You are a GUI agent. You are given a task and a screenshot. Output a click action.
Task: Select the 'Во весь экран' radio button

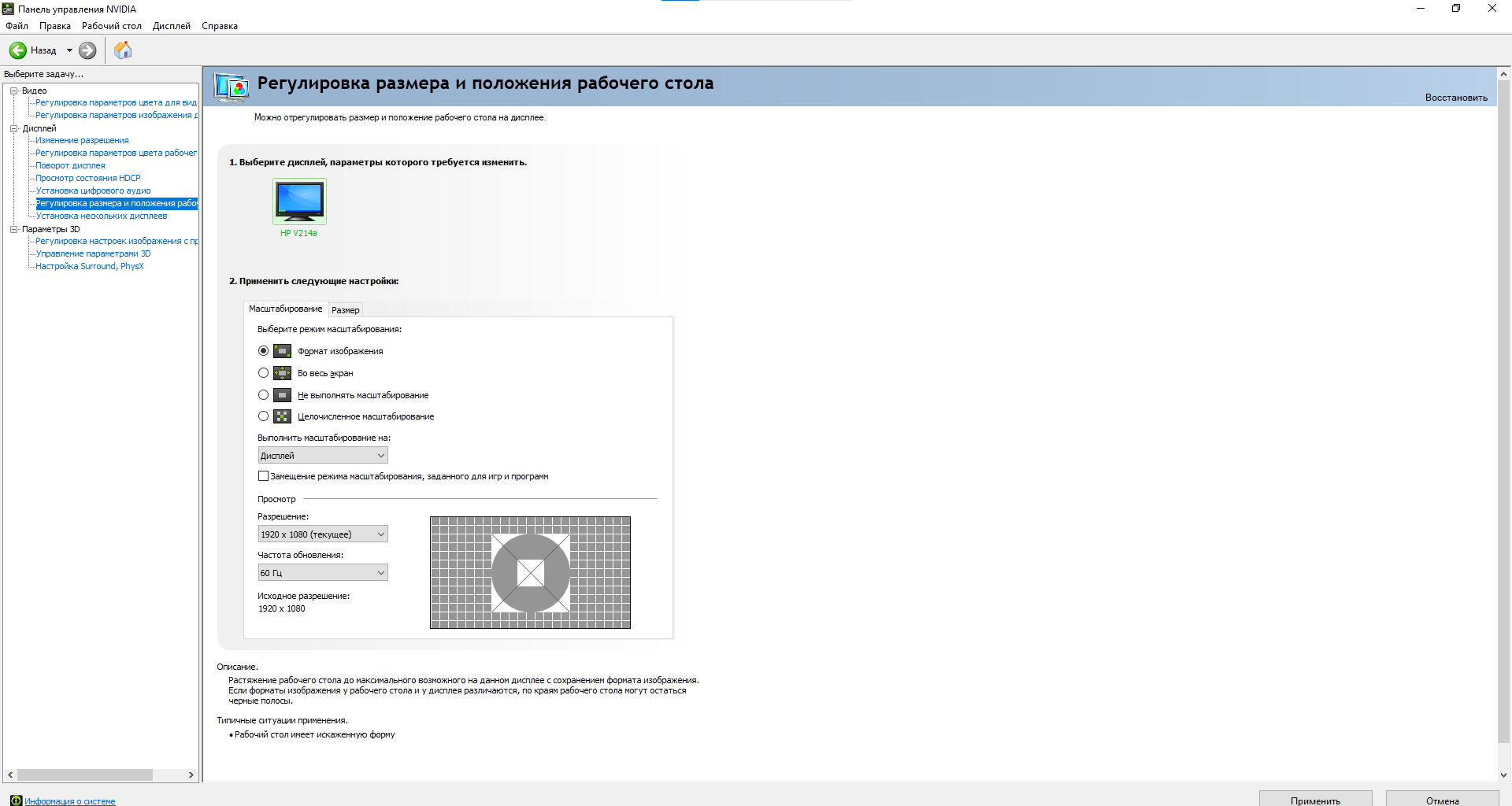263,373
